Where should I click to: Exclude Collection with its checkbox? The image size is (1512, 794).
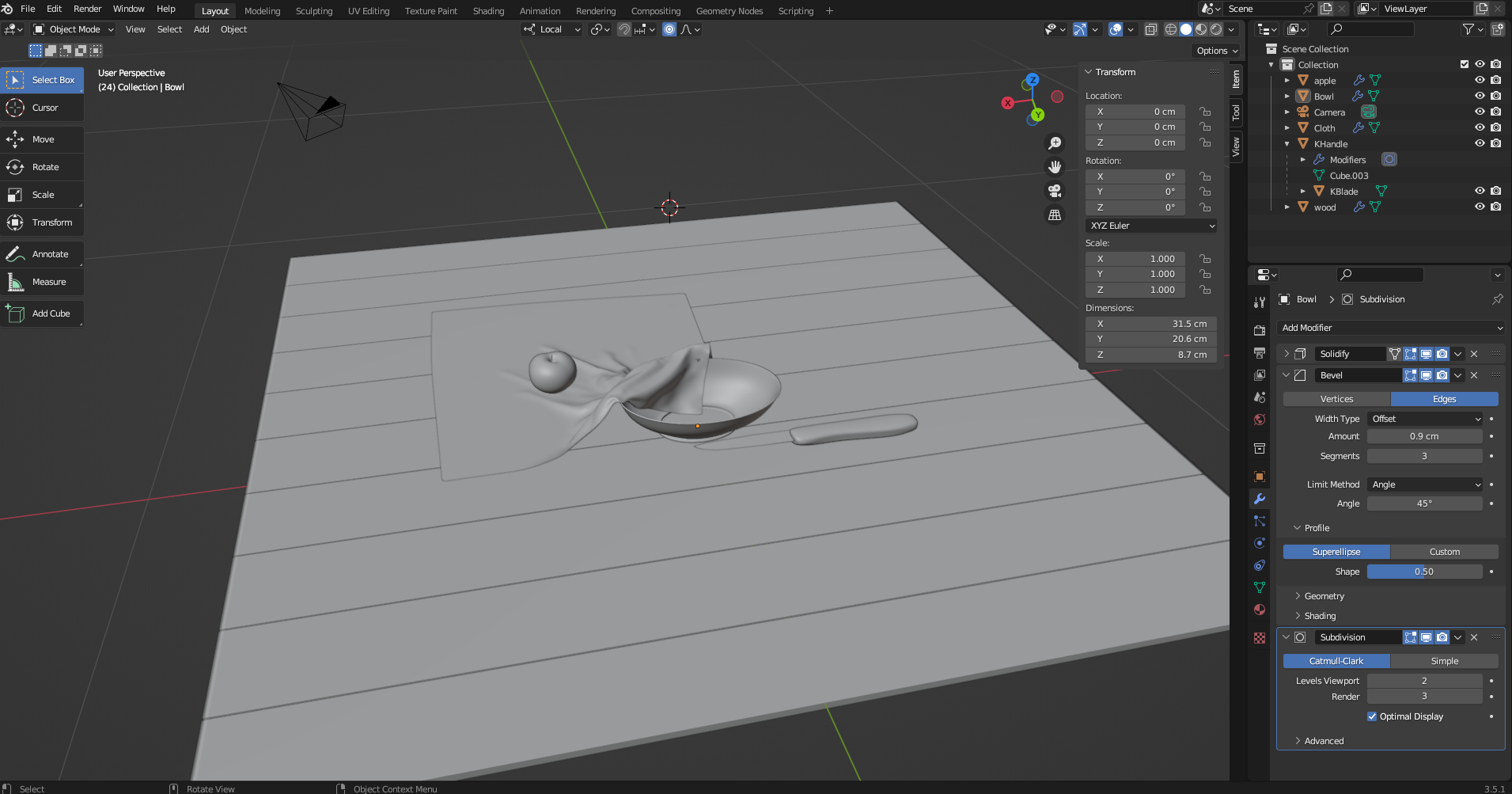[x=1464, y=64]
